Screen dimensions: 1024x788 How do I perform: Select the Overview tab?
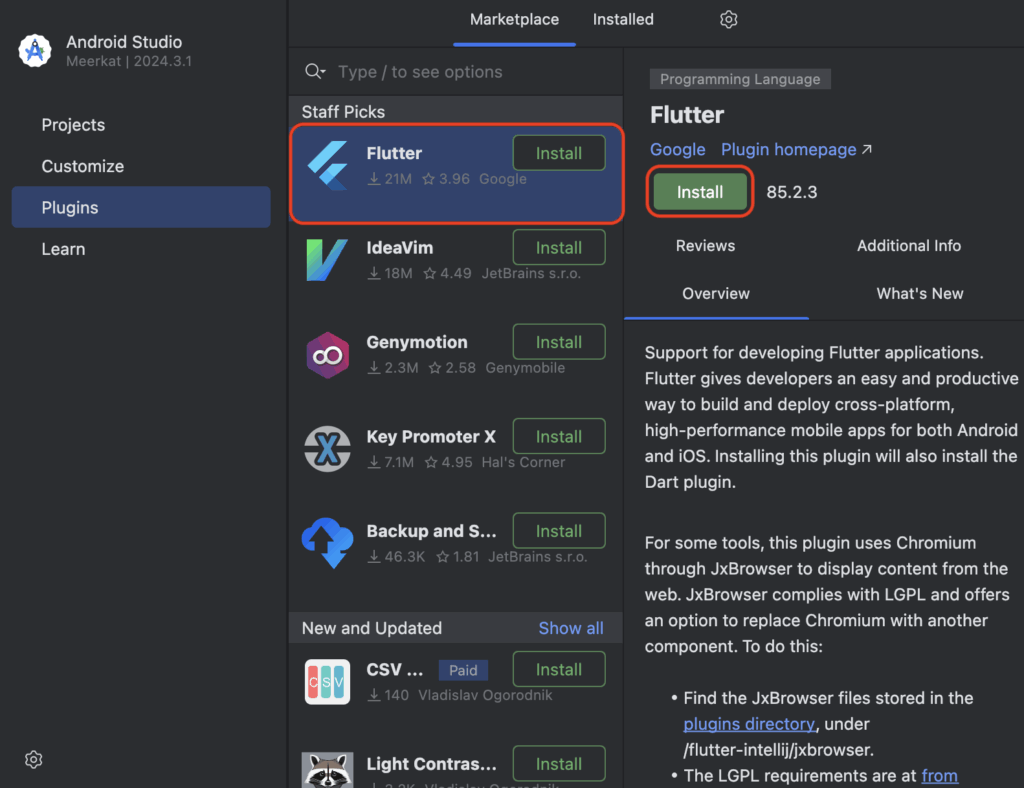click(716, 294)
